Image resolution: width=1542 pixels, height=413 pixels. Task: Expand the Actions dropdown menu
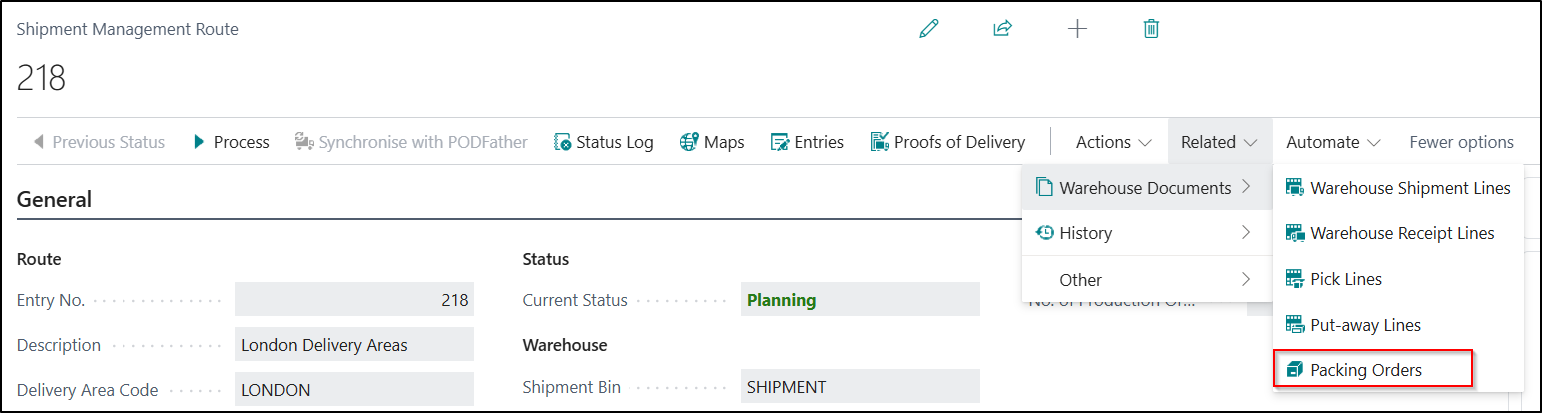point(1113,142)
